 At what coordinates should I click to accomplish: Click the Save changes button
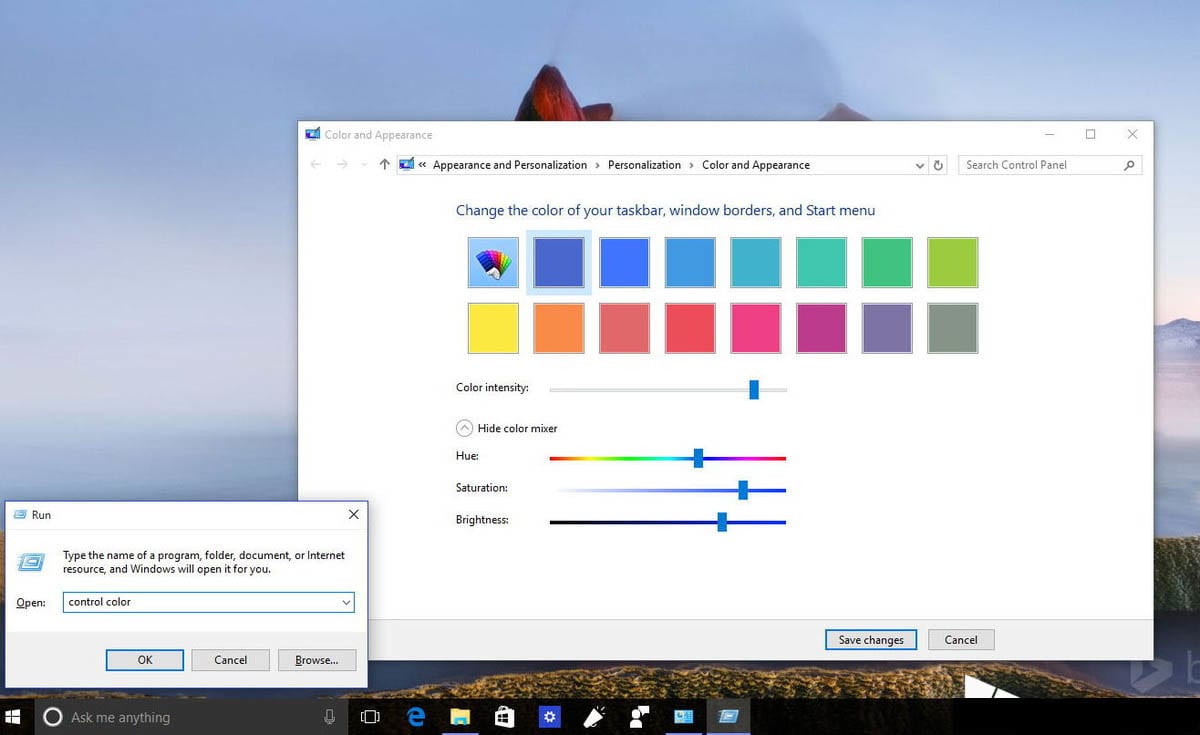click(x=870, y=640)
